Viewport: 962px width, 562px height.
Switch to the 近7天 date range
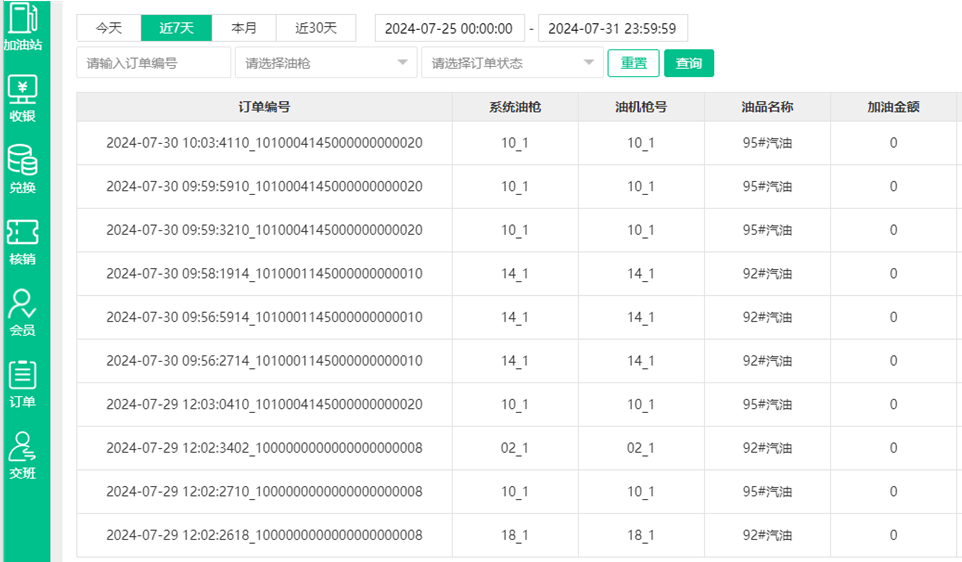(x=176, y=28)
